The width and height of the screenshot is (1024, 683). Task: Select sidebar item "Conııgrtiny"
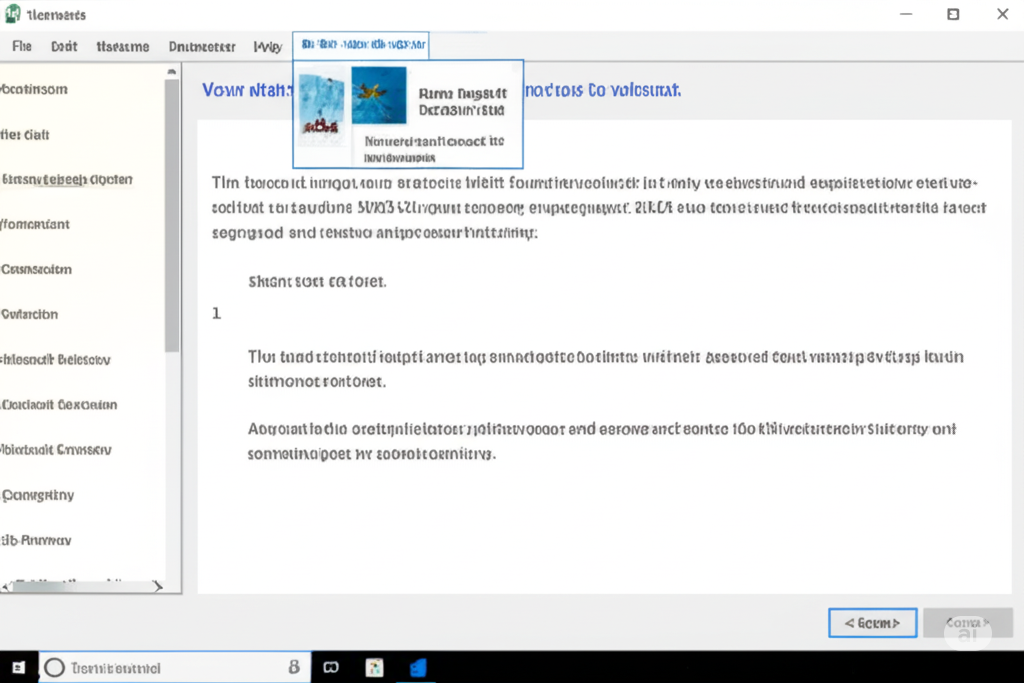(37, 495)
